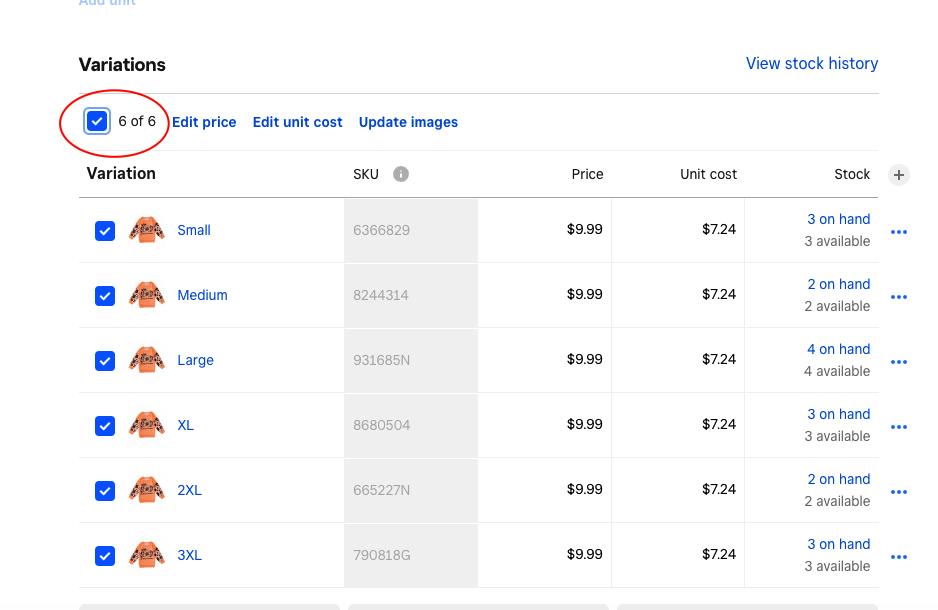Uncheck the 2XL variation checkbox
This screenshot has height=610, width=938.
tap(105, 491)
